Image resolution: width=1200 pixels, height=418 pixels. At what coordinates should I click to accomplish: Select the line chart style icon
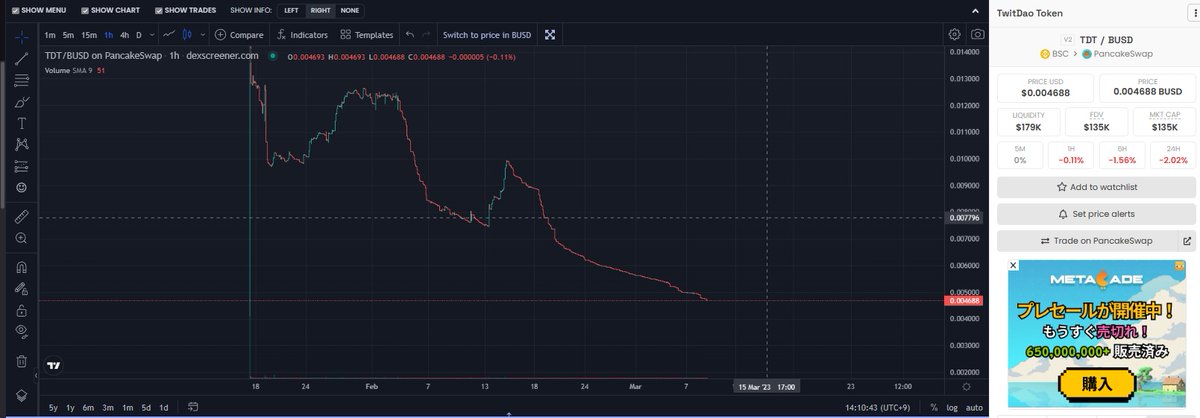pyautogui.click(x=169, y=34)
